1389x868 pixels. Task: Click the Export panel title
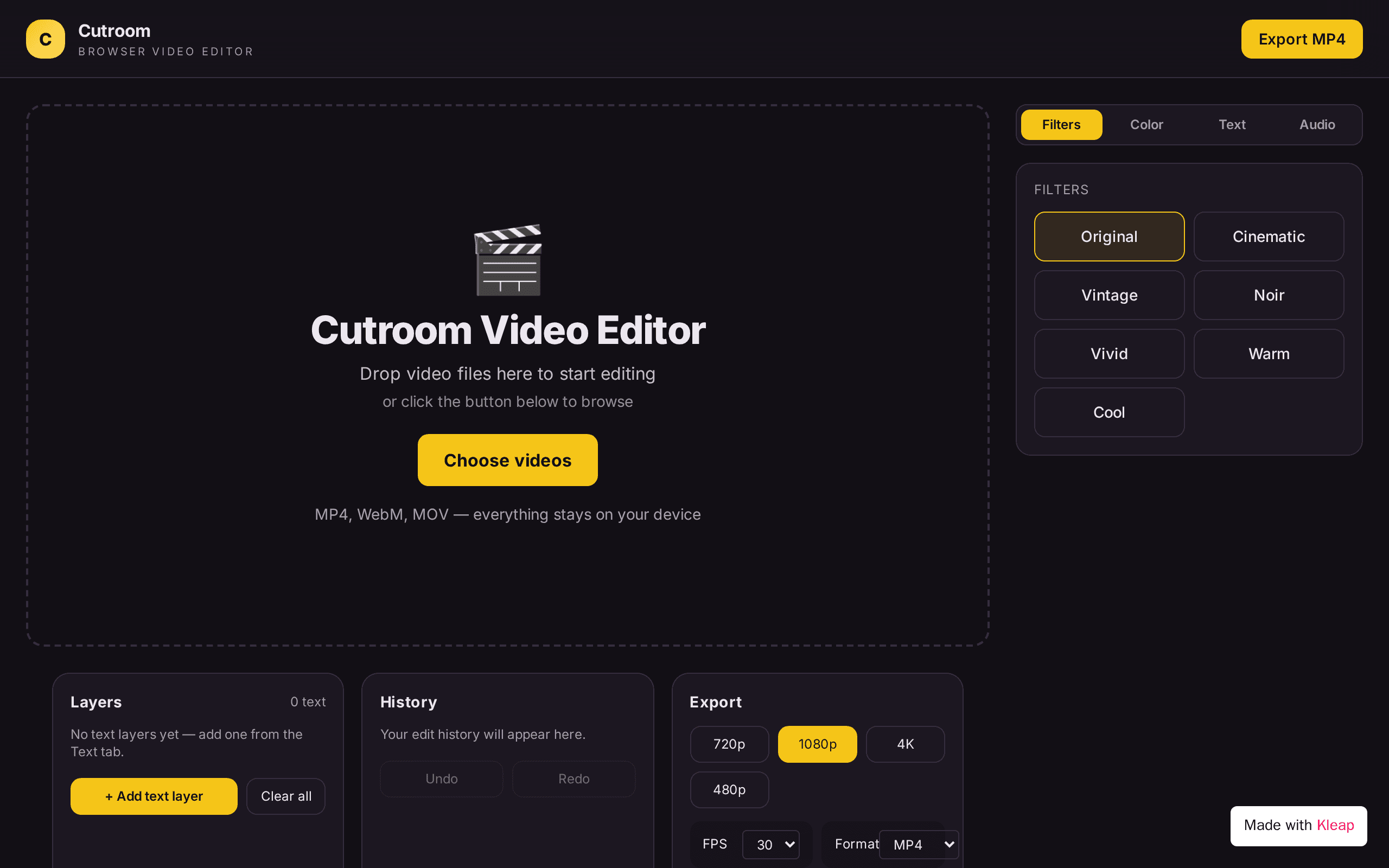[x=715, y=702]
